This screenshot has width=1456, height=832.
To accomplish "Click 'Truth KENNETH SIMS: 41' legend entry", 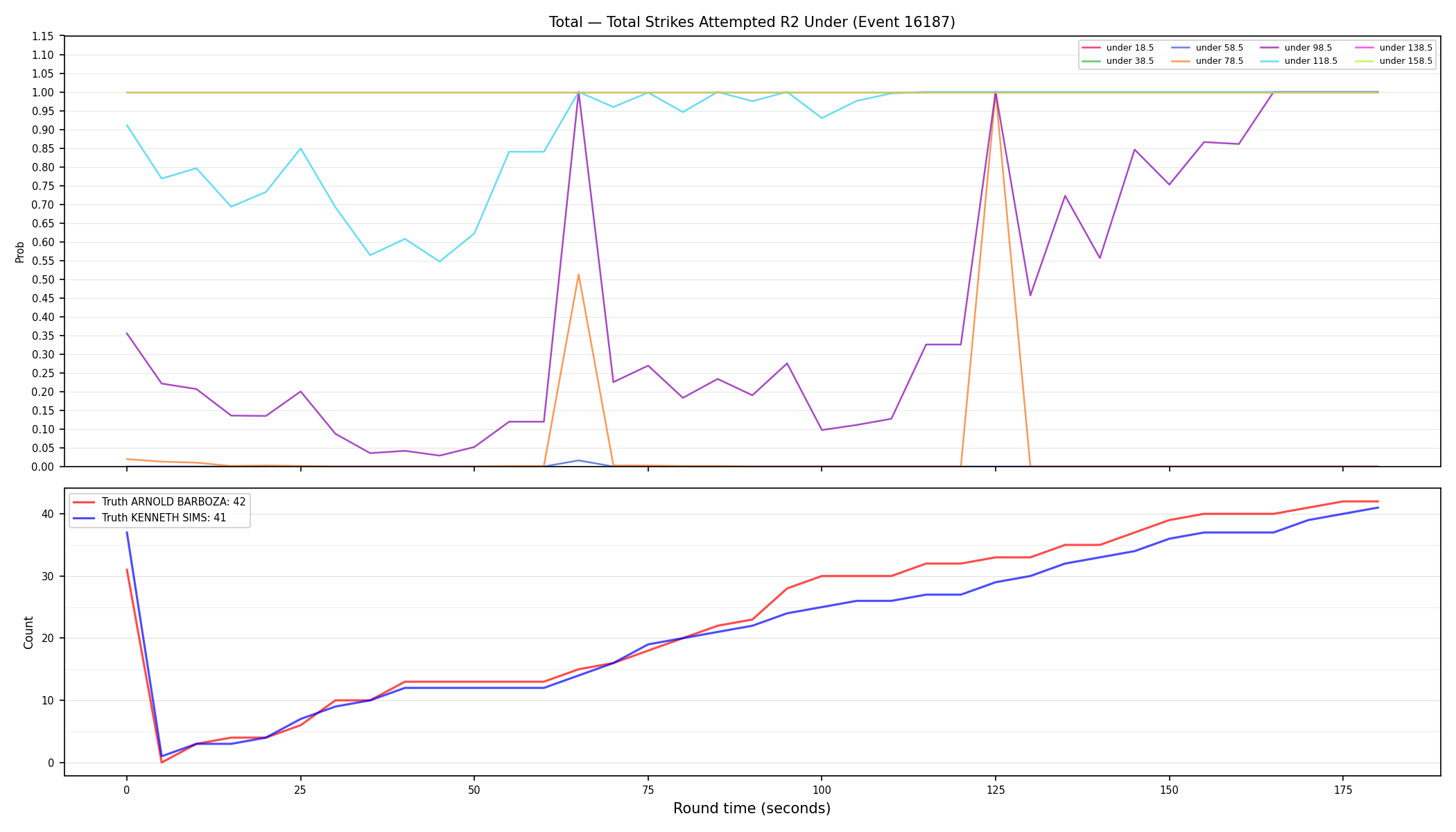I will tap(150, 518).
